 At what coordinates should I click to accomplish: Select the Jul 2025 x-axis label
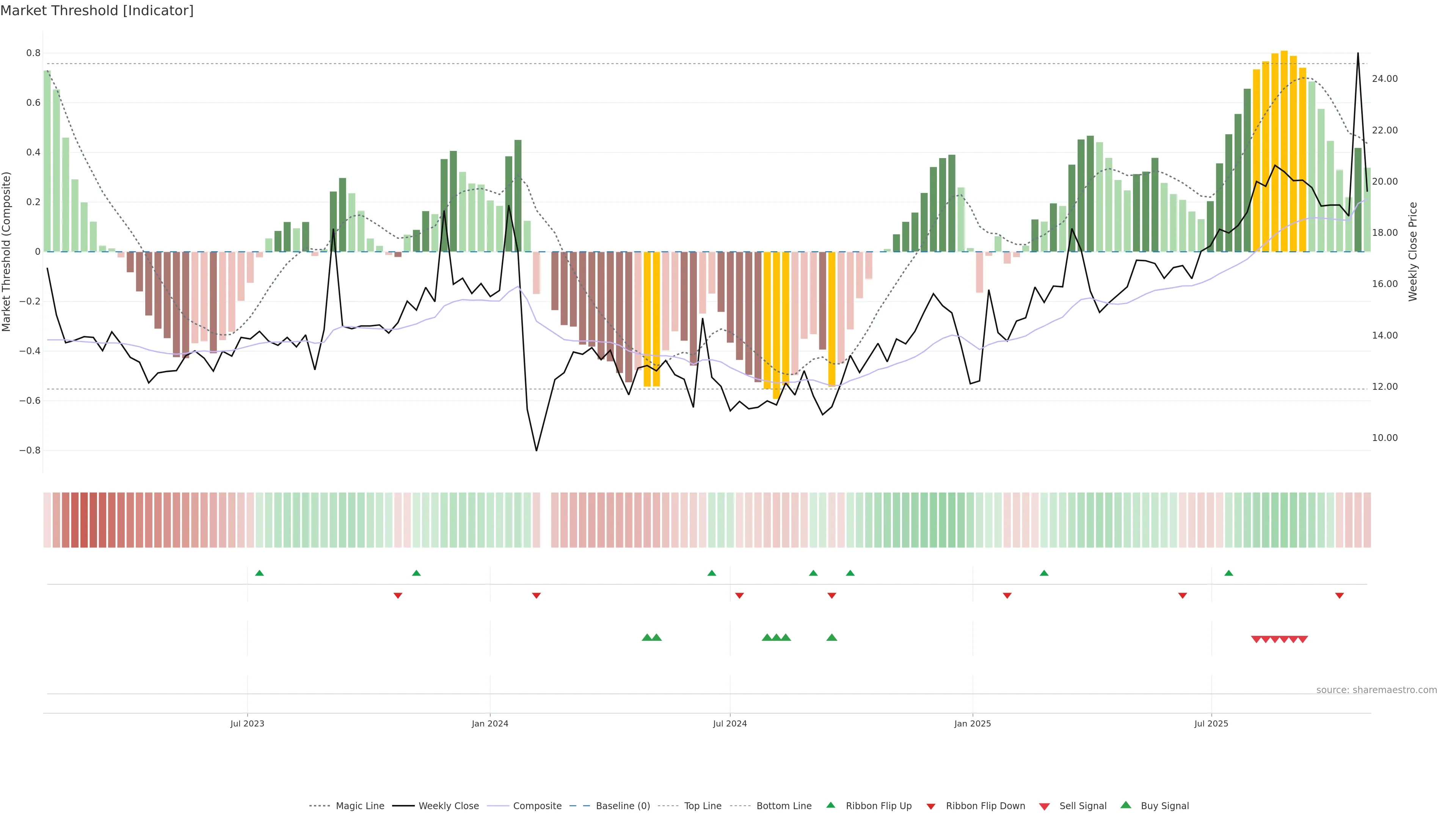pyautogui.click(x=1211, y=723)
